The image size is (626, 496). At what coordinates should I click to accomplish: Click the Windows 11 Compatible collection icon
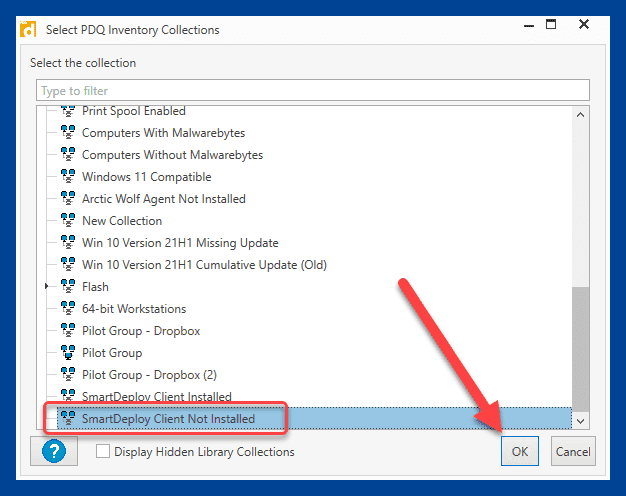68,176
